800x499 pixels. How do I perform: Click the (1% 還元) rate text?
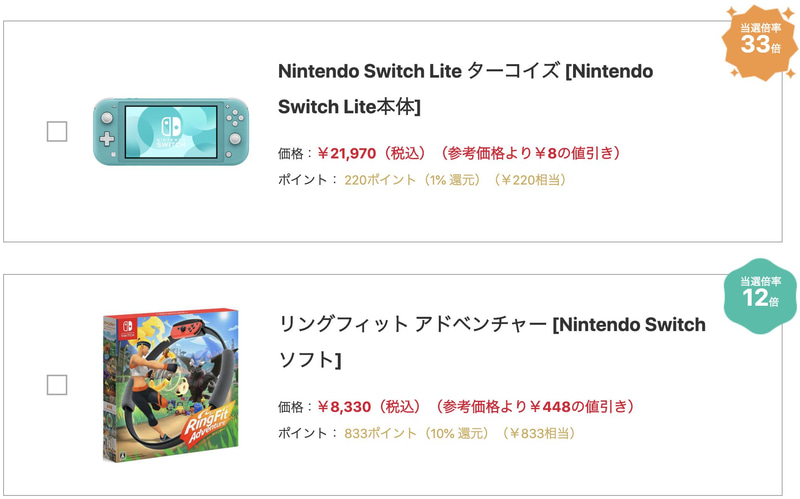454,180
